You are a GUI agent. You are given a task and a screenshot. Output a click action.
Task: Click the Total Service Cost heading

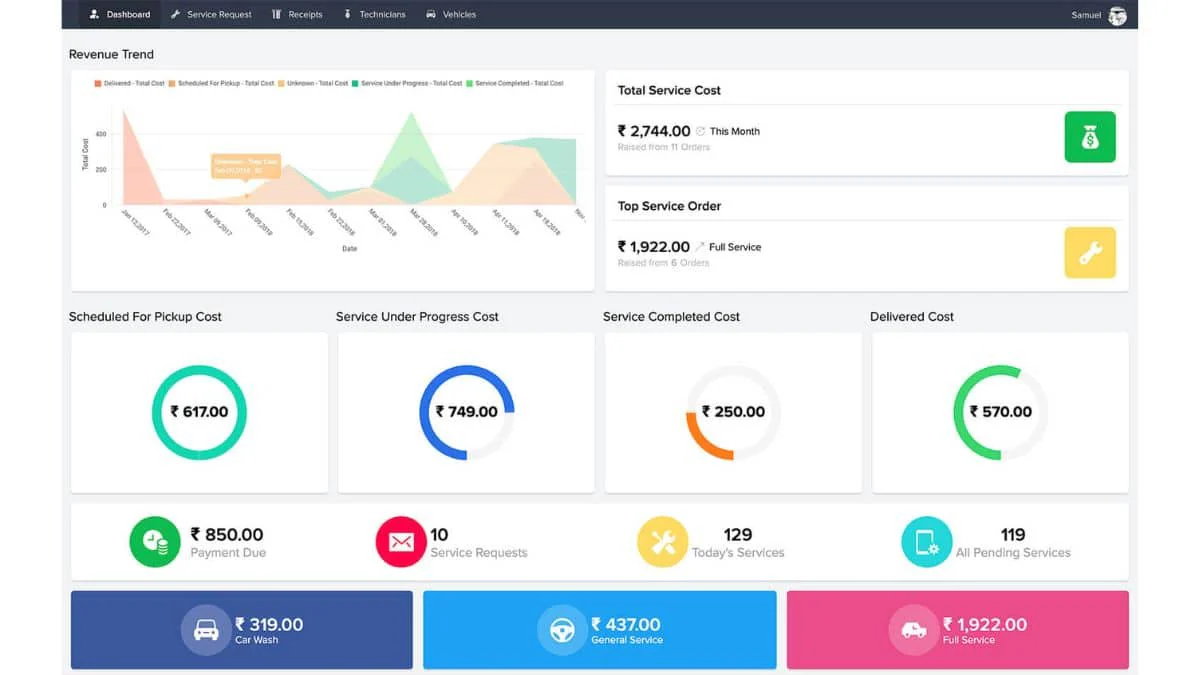[669, 90]
